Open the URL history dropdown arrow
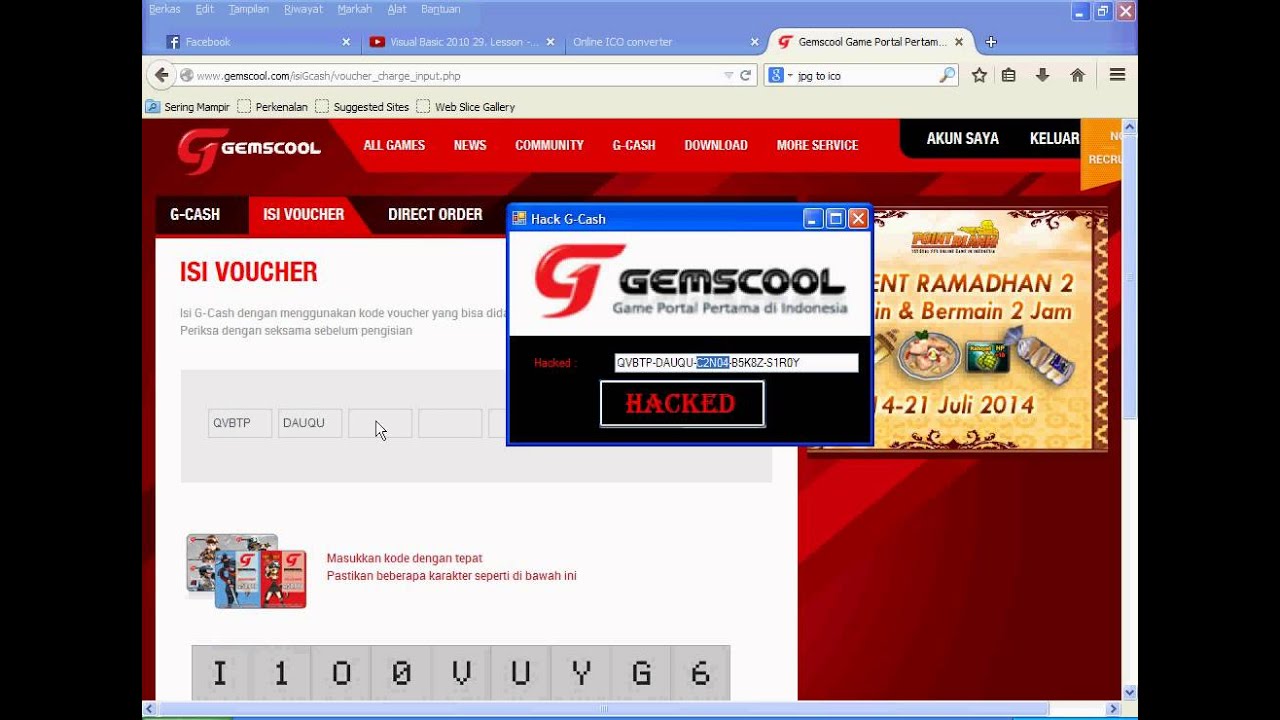 pyautogui.click(x=728, y=75)
